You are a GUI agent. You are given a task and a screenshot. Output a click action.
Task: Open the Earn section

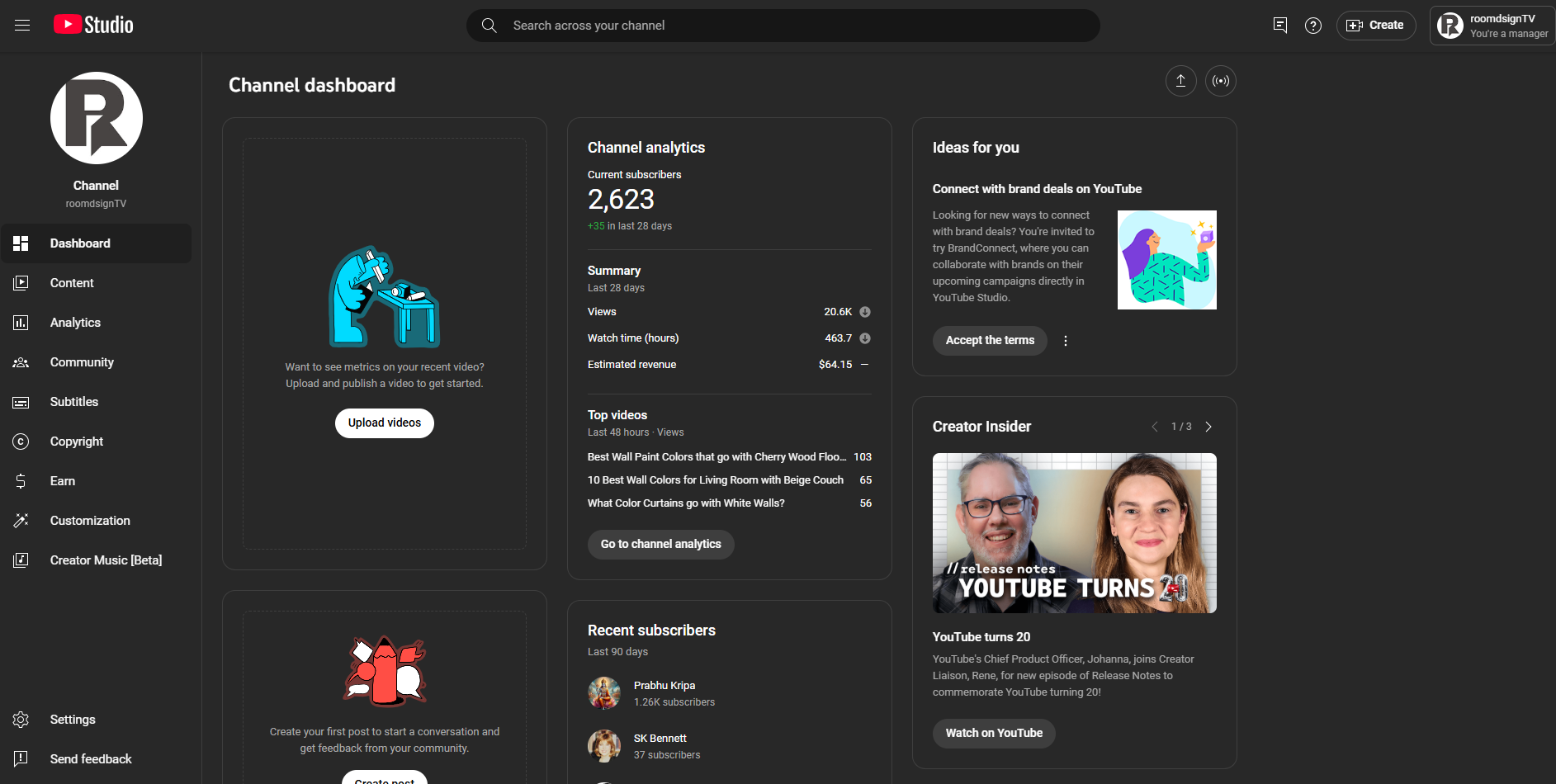pyautogui.click(x=97, y=481)
